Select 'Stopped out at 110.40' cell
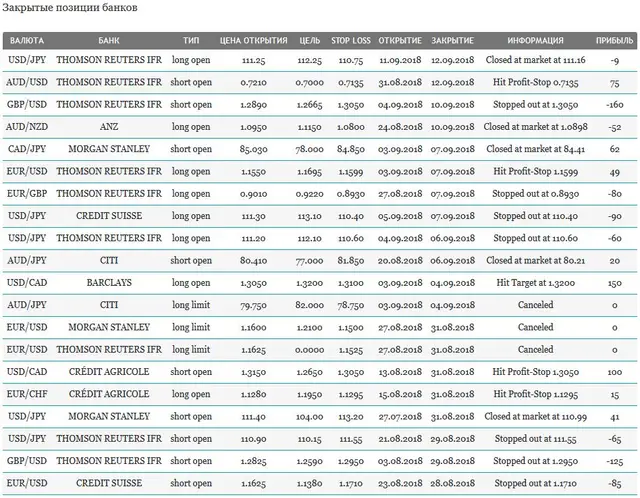This screenshot has width=640, height=498. click(x=536, y=216)
